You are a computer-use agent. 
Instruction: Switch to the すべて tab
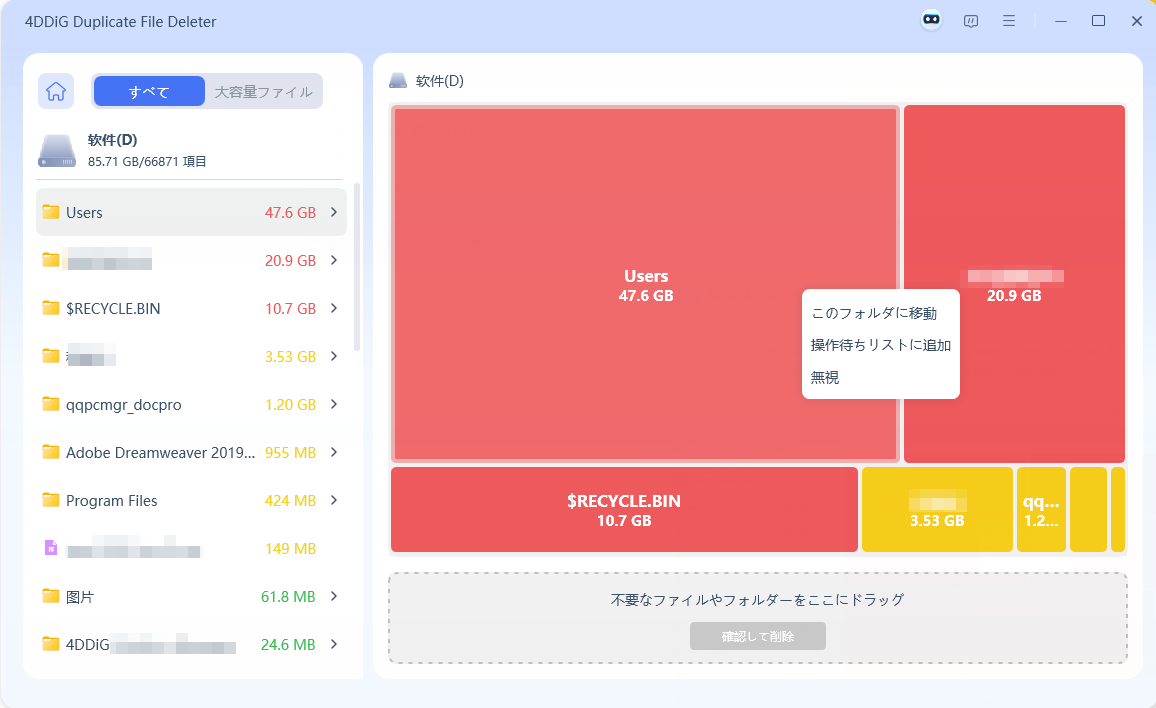(149, 91)
